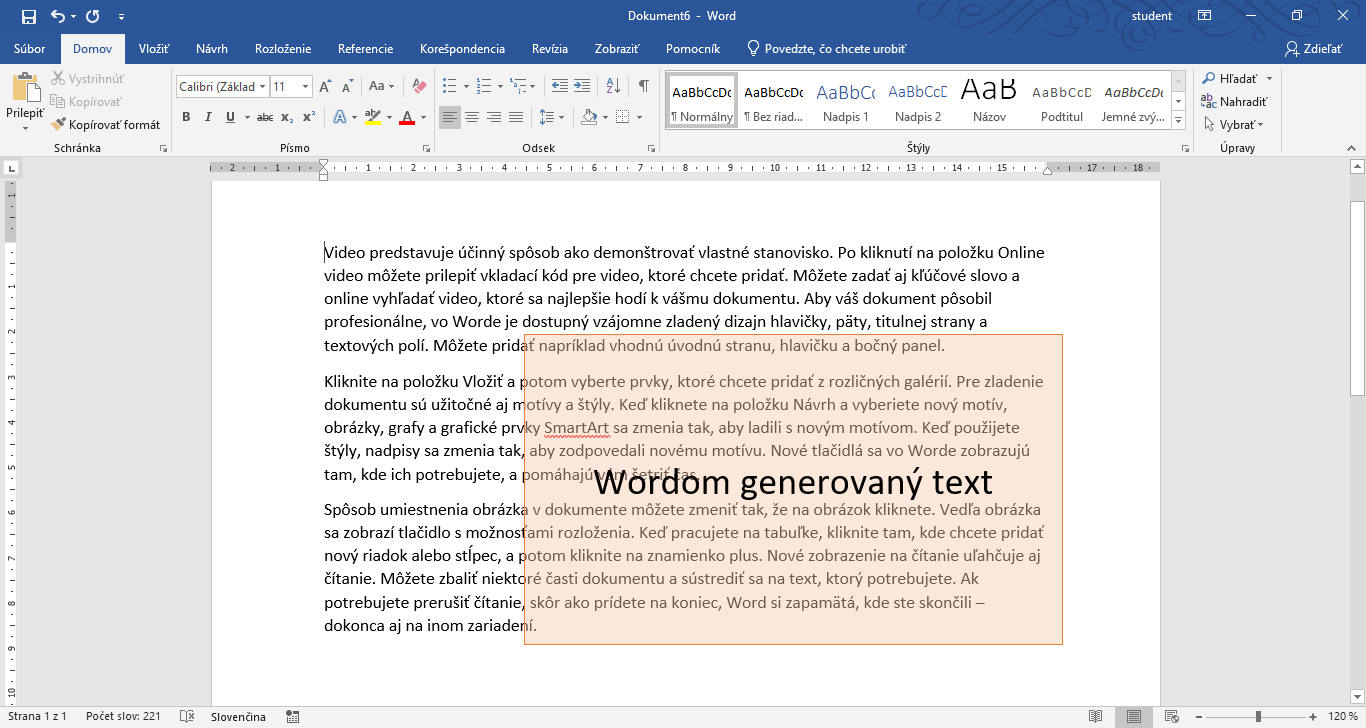Click the Povedzte, čo chcete urobiť box

[x=828, y=49]
